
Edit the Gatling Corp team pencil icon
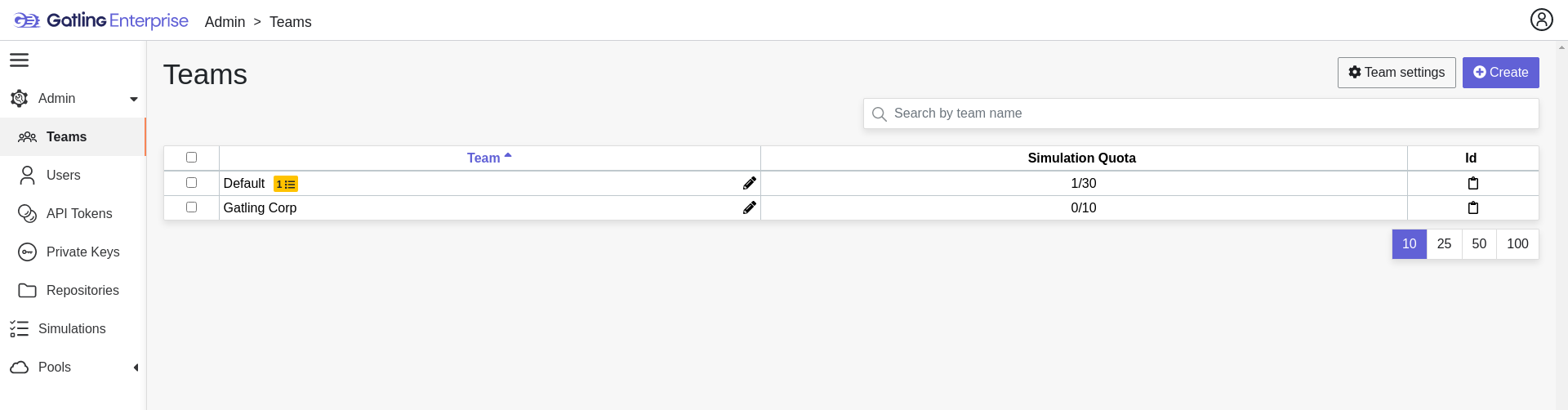pyautogui.click(x=749, y=208)
